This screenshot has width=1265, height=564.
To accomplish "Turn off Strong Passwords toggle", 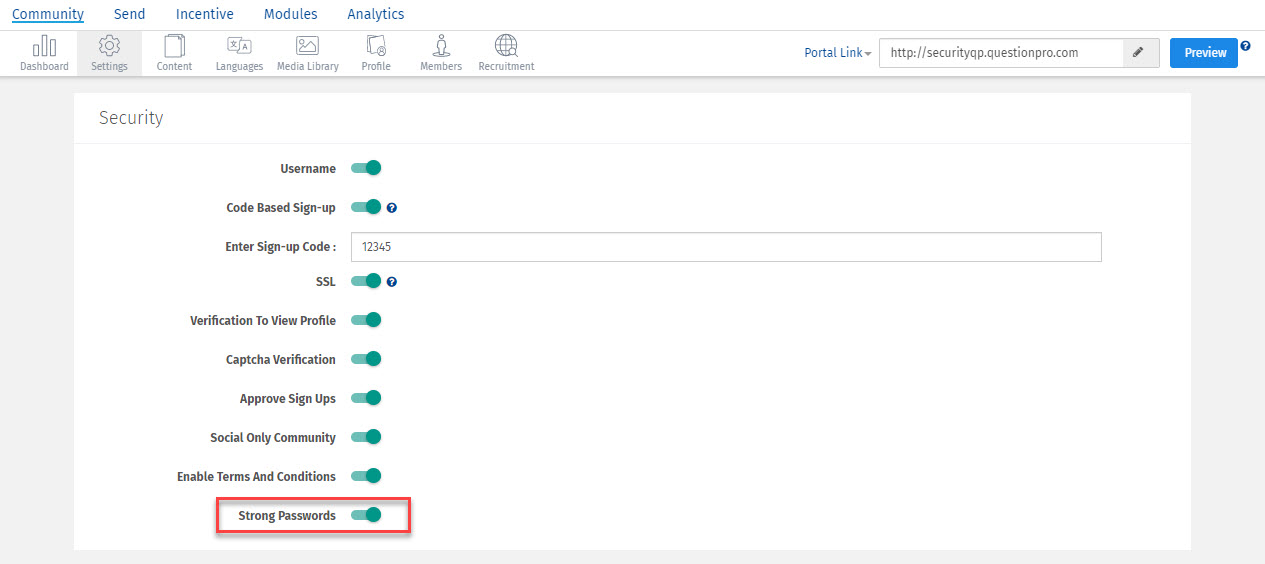I will [x=366, y=515].
